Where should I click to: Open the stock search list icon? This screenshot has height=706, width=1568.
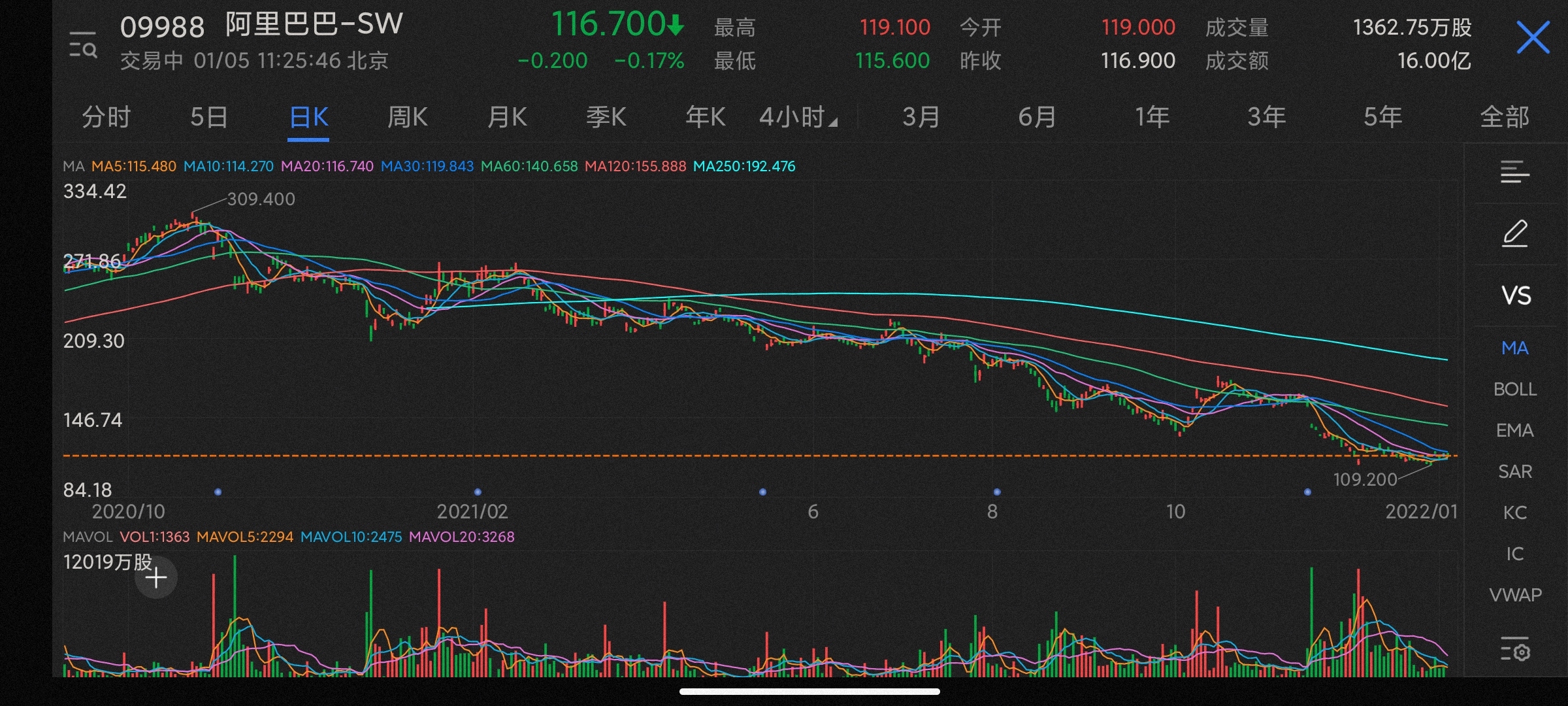tap(84, 44)
